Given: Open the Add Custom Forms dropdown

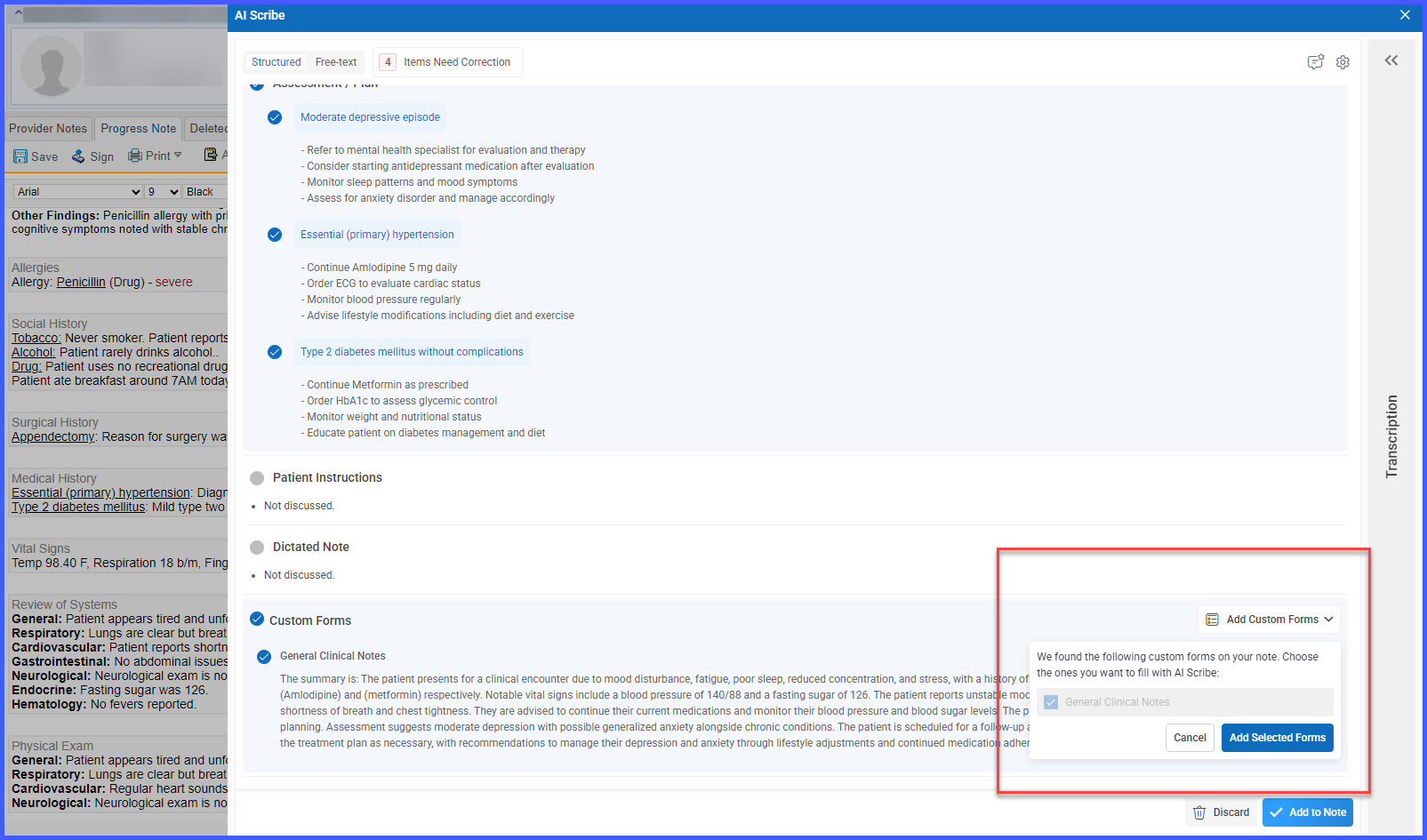Looking at the screenshot, I should pos(1270,620).
